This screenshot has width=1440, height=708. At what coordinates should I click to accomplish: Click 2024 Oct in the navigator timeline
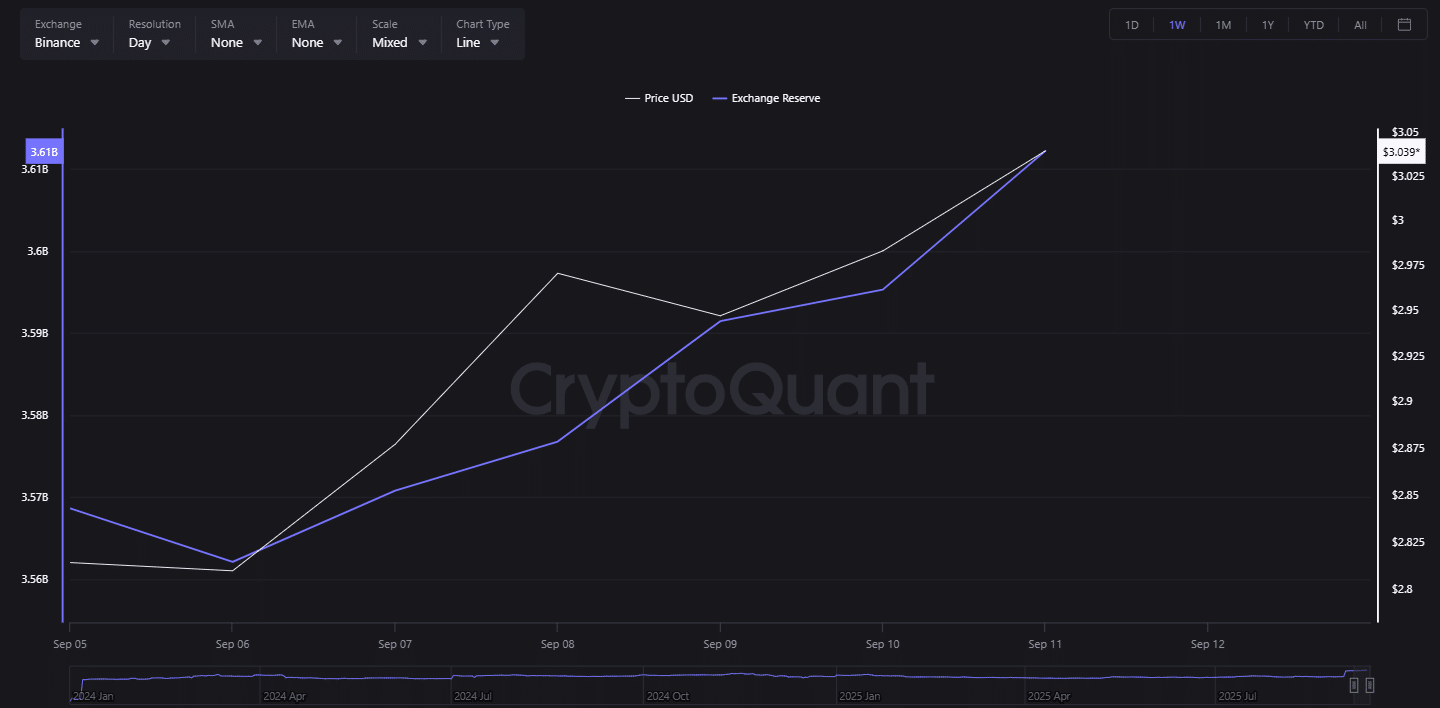667,695
